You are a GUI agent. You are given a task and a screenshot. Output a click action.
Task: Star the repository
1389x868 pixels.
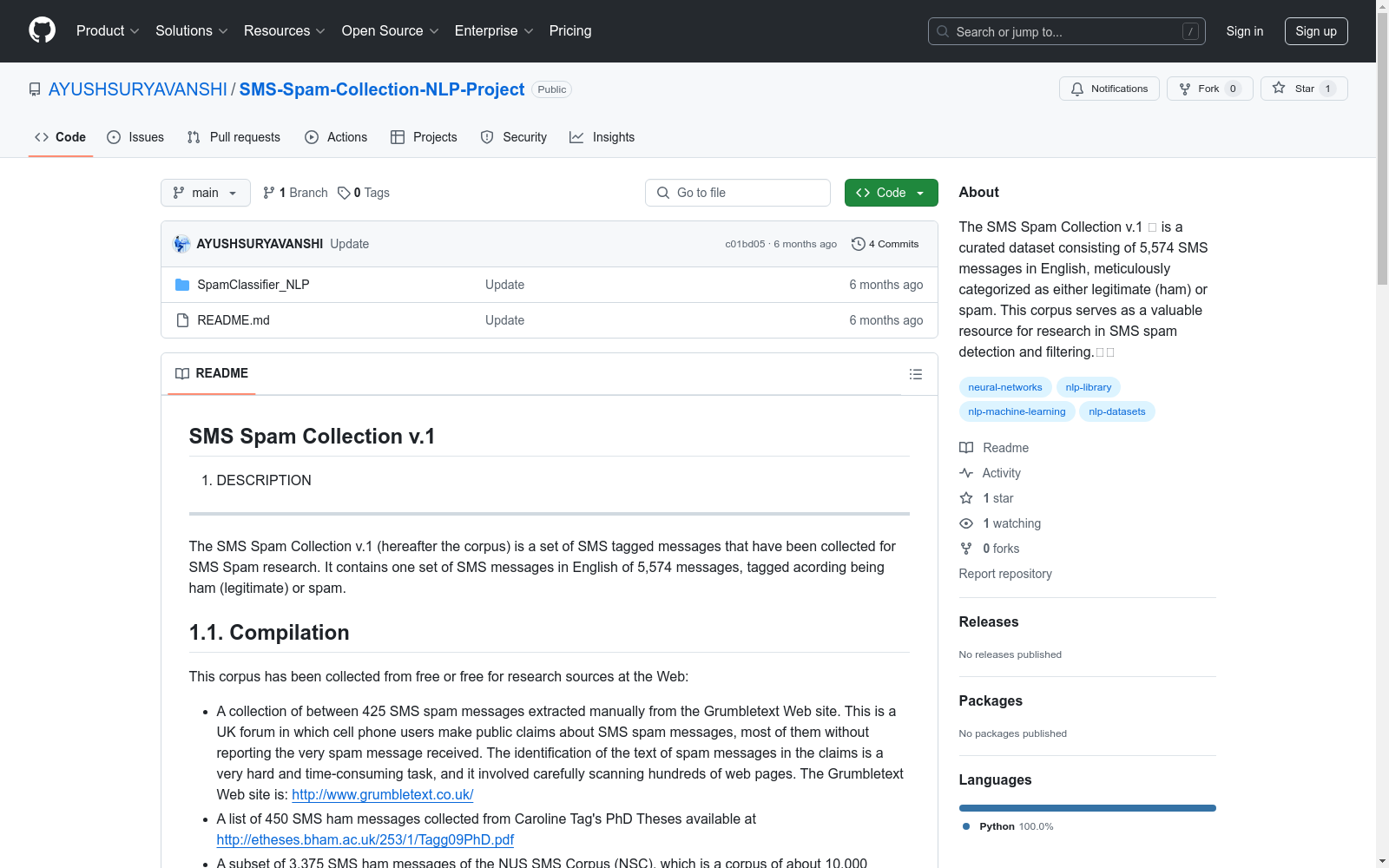click(1303, 89)
